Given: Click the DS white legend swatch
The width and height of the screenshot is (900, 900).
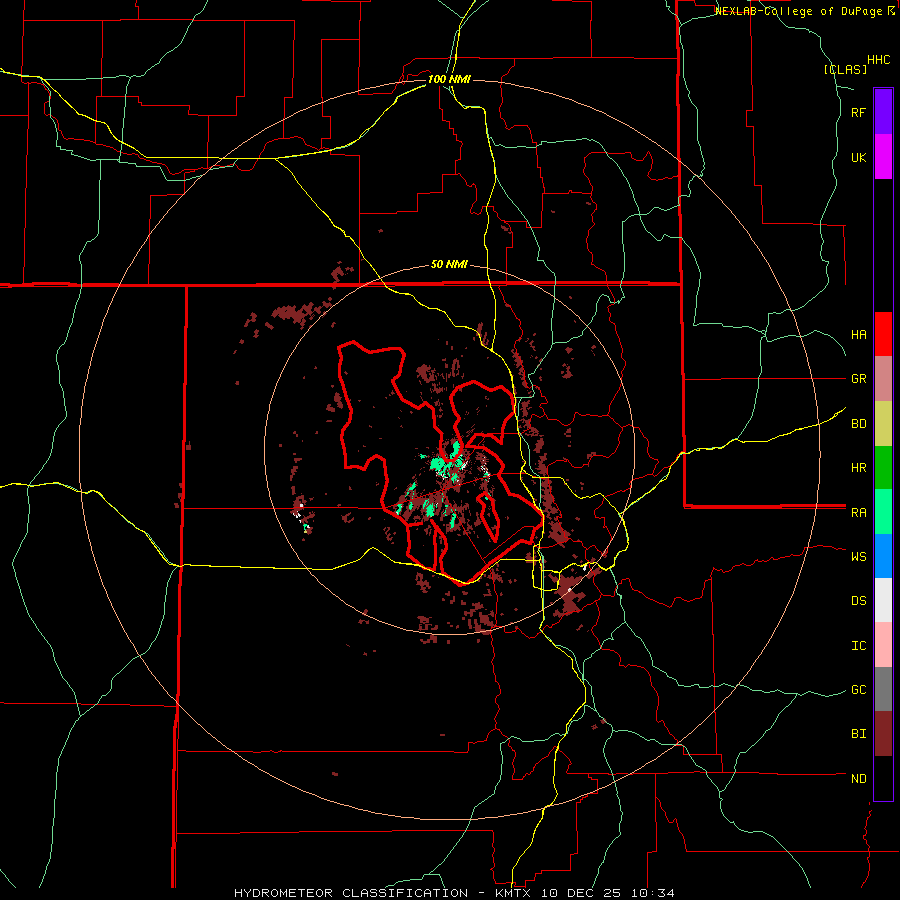Looking at the screenshot, I should 883,600.
